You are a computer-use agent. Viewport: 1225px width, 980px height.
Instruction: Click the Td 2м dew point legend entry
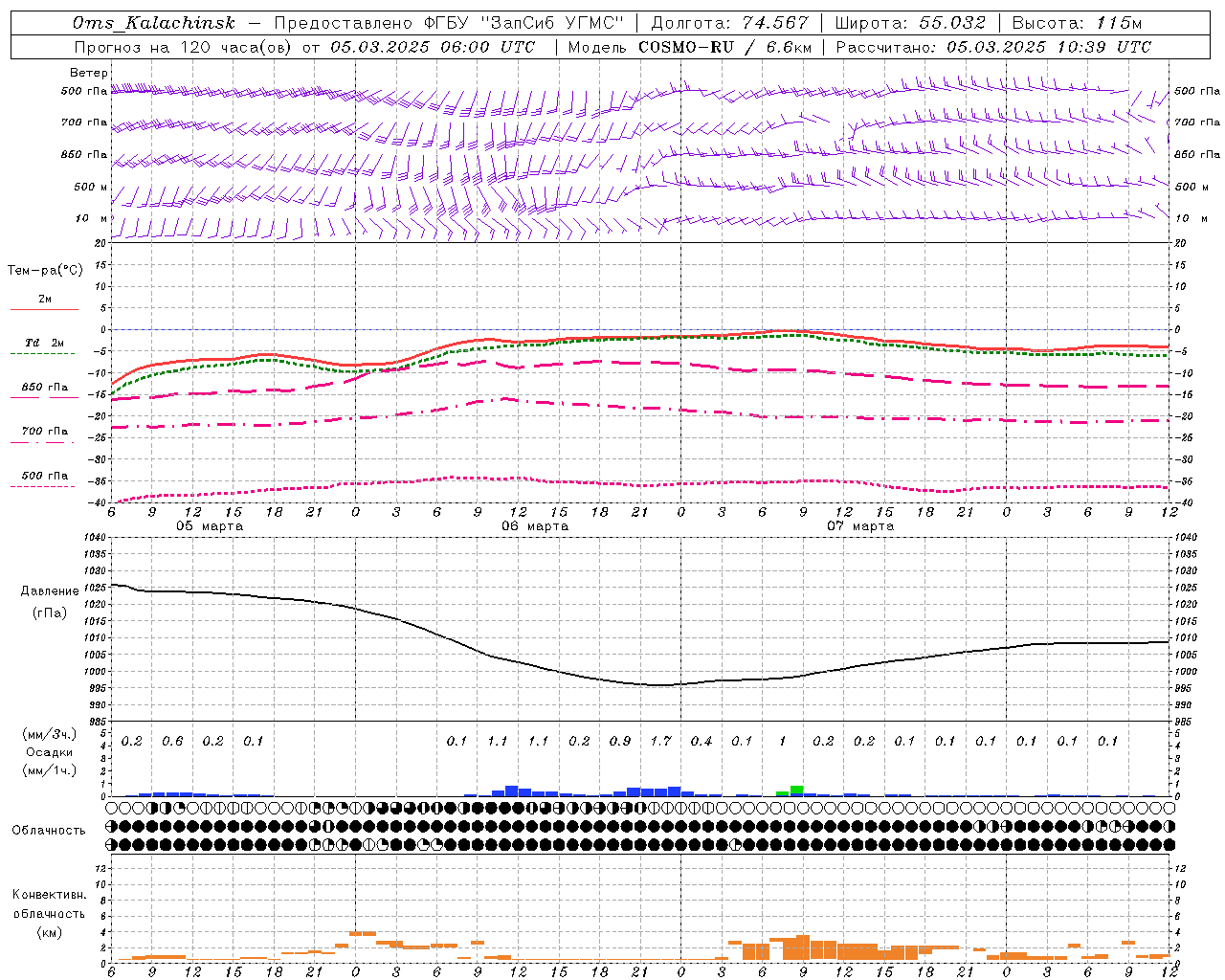point(45,343)
